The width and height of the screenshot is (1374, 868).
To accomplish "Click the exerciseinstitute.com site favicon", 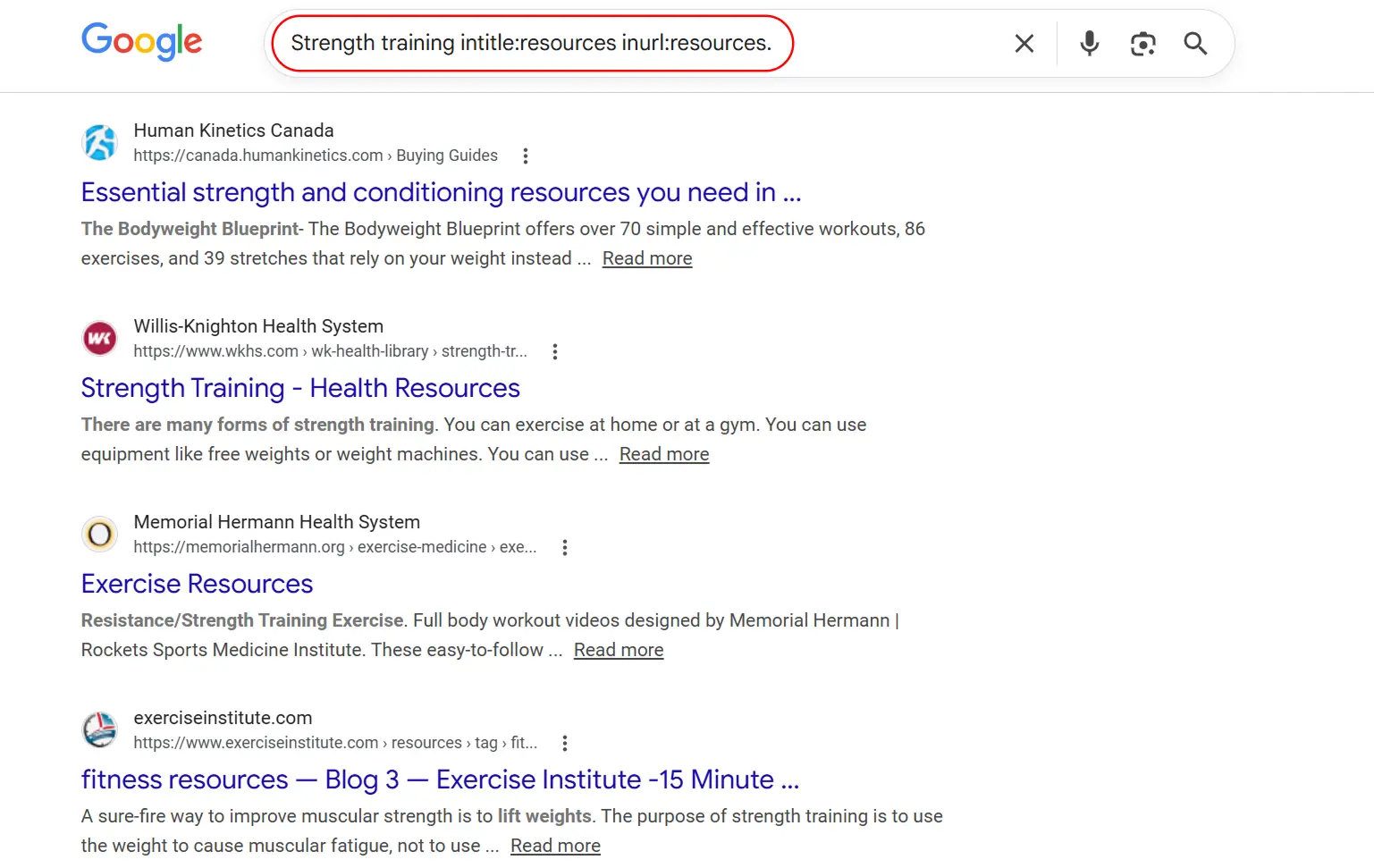I will pyautogui.click(x=99, y=729).
